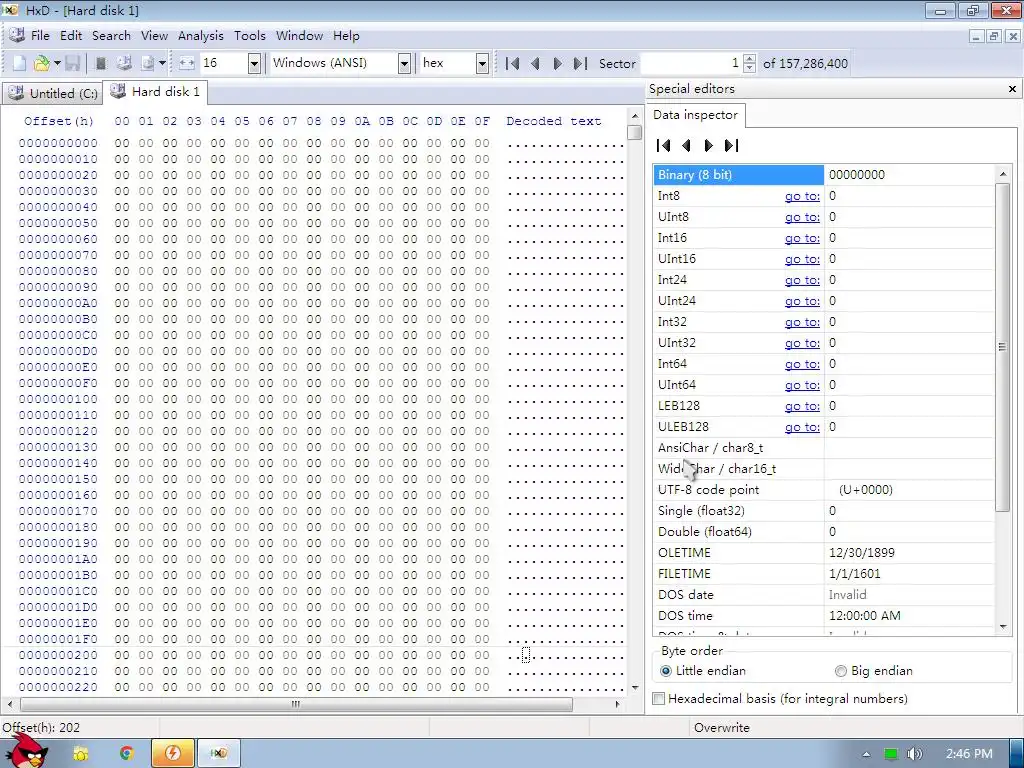Click the save floppy disk icon
This screenshot has height=768, width=1024.
tap(72, 63)
